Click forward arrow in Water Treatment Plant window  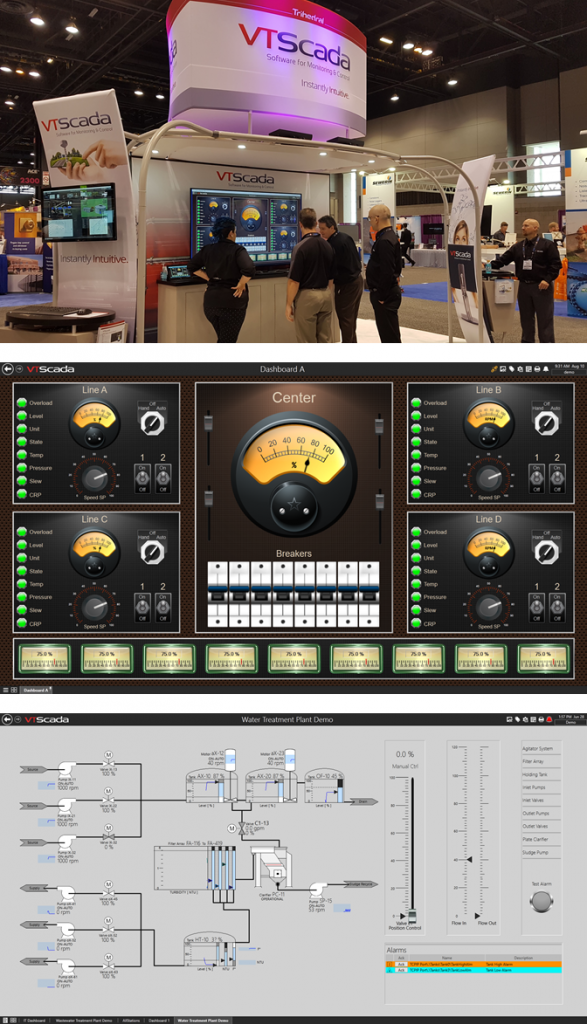point(20,719)
